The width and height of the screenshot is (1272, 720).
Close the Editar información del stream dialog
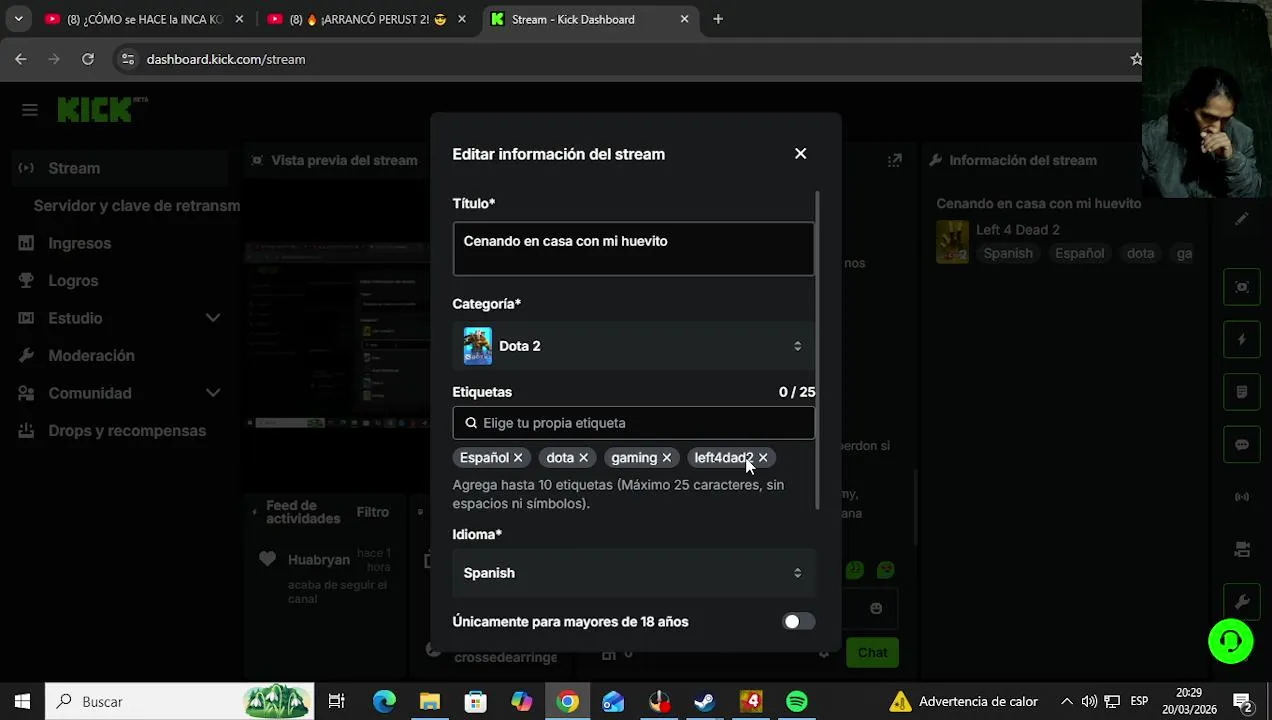pyautogui.click(x=800, y=154)
